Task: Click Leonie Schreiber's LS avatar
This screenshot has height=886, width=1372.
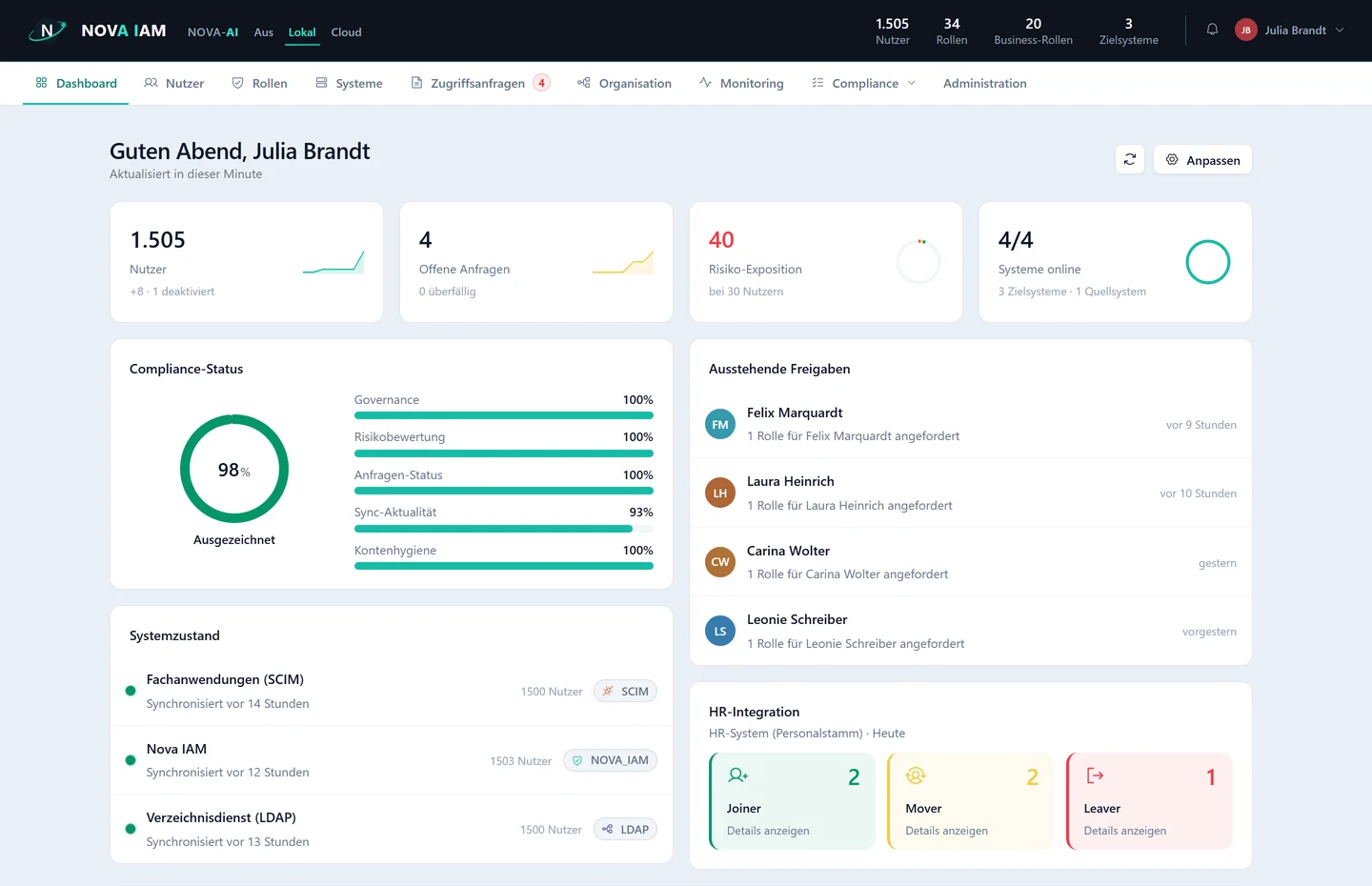Action: click(x=720, y=631)
